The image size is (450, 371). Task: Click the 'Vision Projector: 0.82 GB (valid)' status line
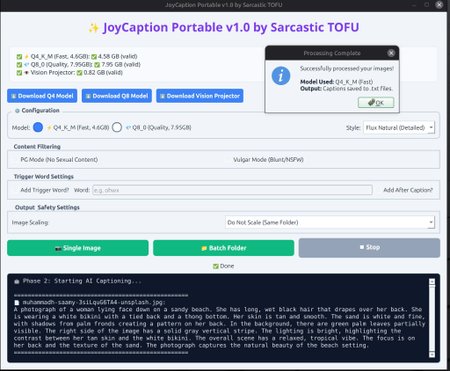[x=70, y=72]
